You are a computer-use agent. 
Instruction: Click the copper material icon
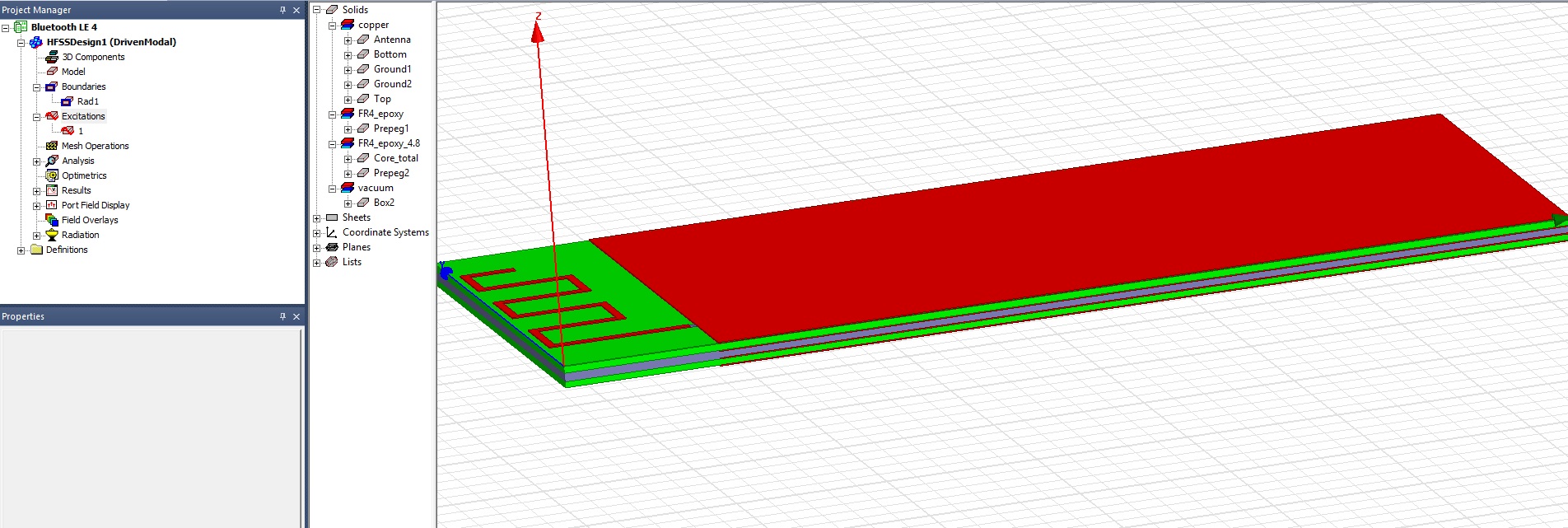[348, 25]
